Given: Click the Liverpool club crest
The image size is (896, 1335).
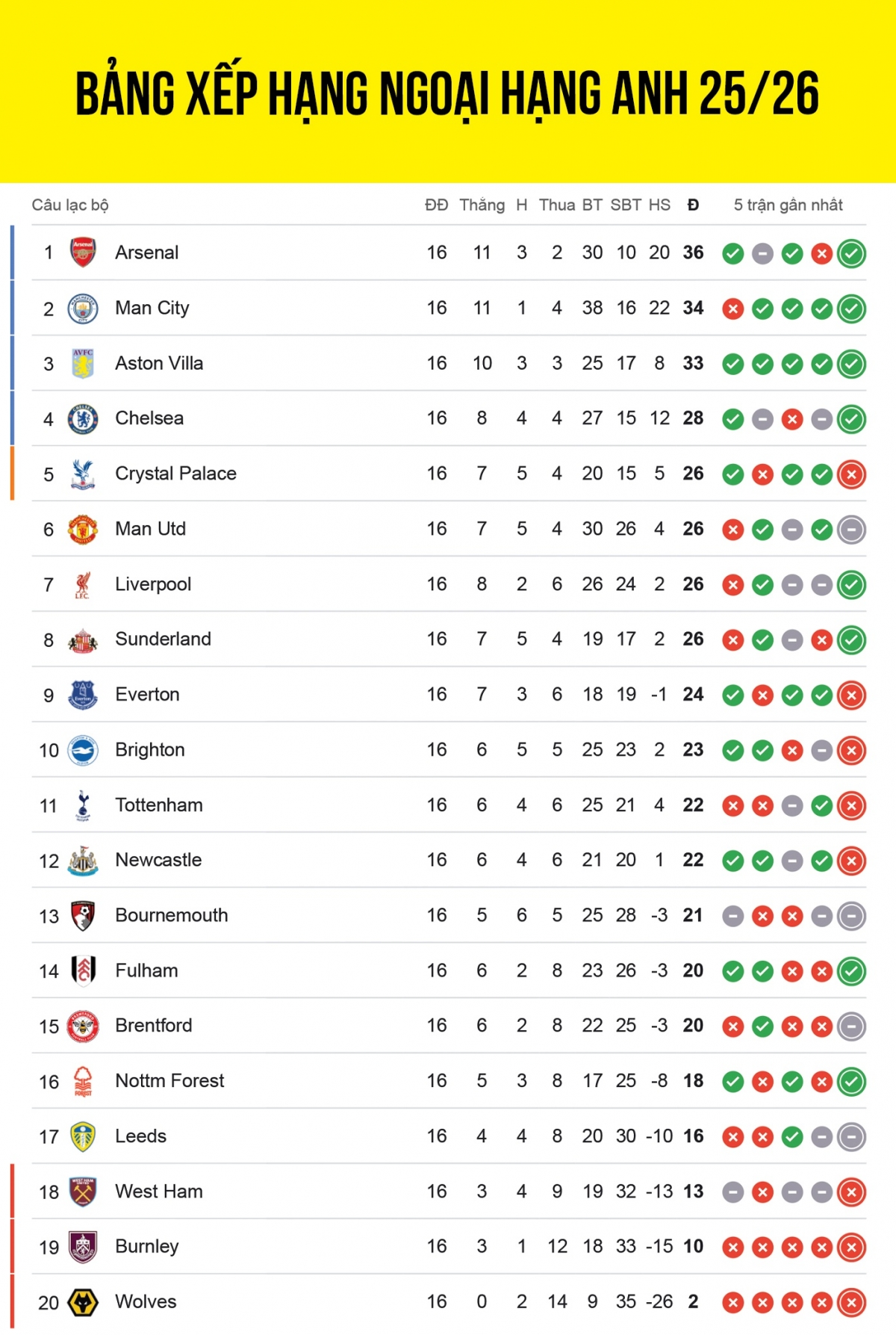Looking at the screenshot, I should point(83,584).
